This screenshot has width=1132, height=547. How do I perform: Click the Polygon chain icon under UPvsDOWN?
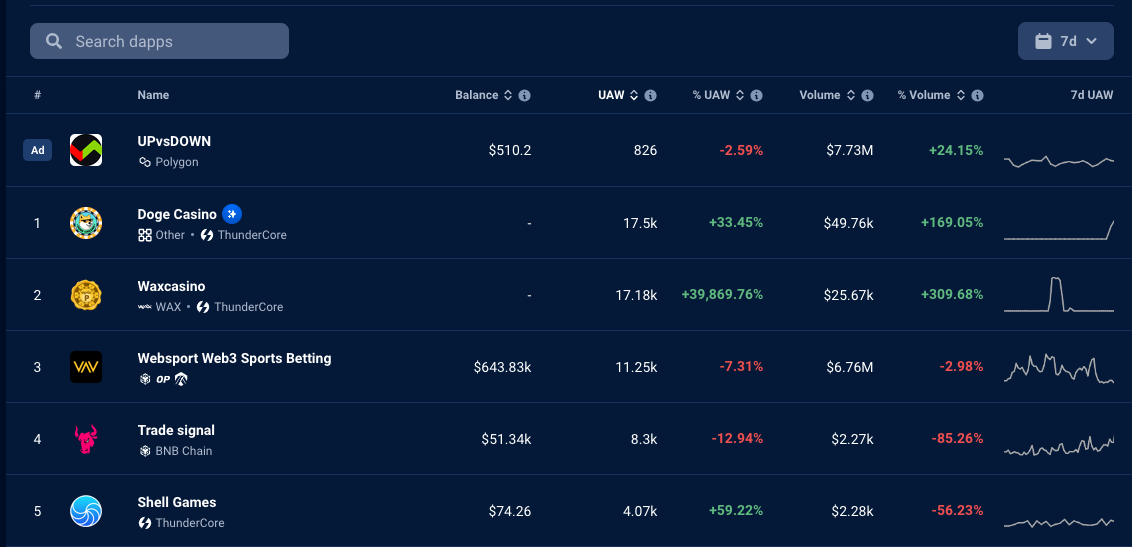tap(144, 162)
